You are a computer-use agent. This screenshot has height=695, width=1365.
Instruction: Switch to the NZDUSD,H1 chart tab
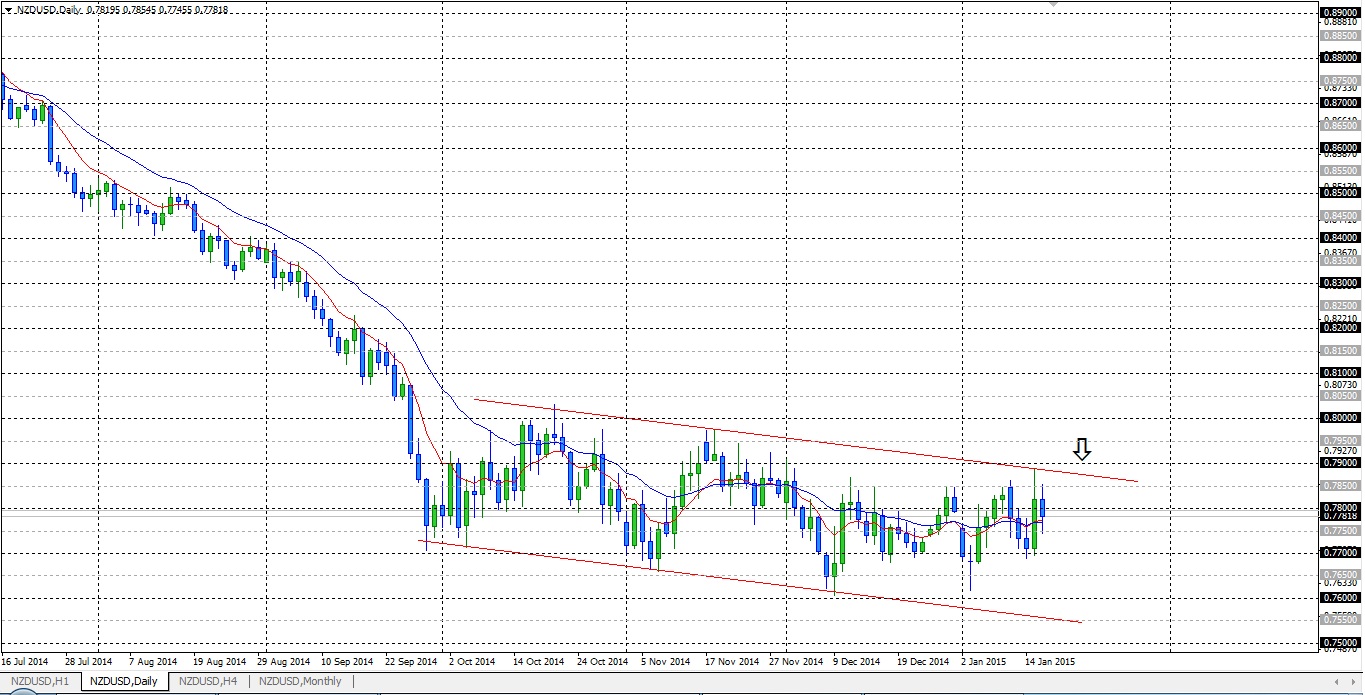[x=39, y=681]
